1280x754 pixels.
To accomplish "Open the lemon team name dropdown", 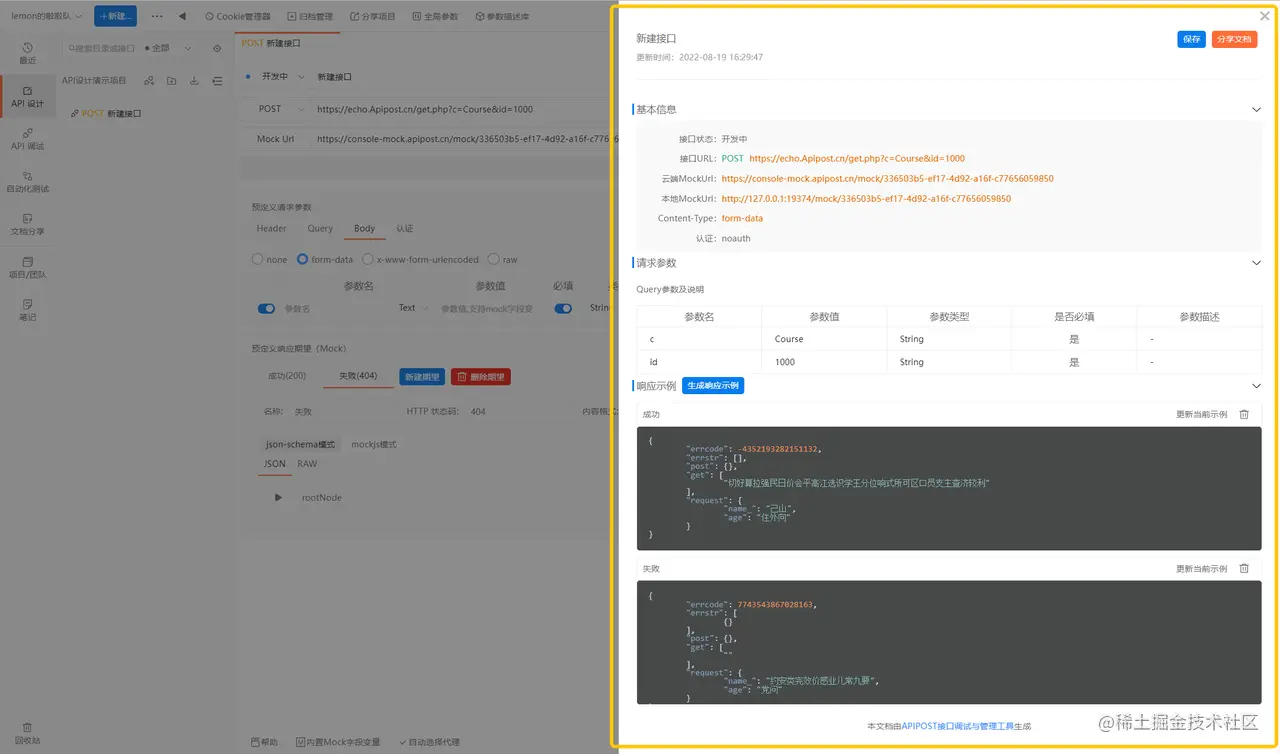I will point(47,16).
